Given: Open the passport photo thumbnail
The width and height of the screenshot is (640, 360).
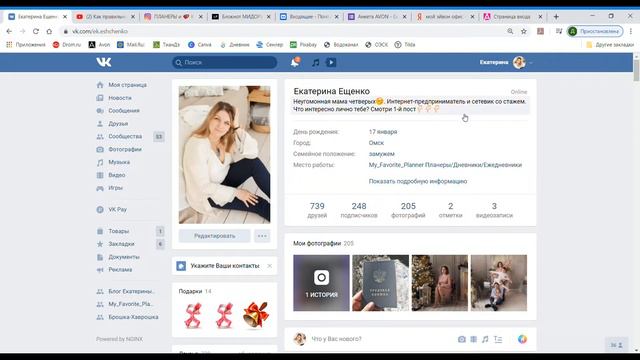Looking at the screenshot, I should [380, 283].
